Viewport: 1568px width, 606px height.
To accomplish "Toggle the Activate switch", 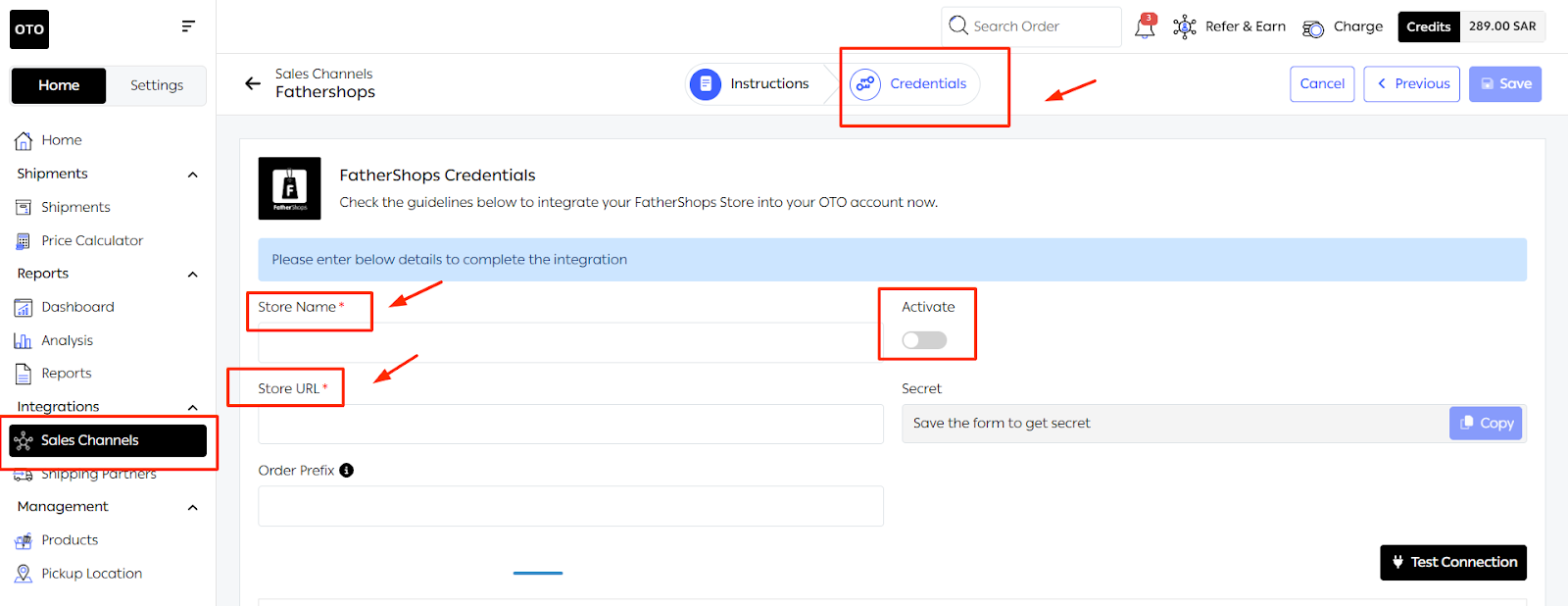I will click(x=924, y=340).
